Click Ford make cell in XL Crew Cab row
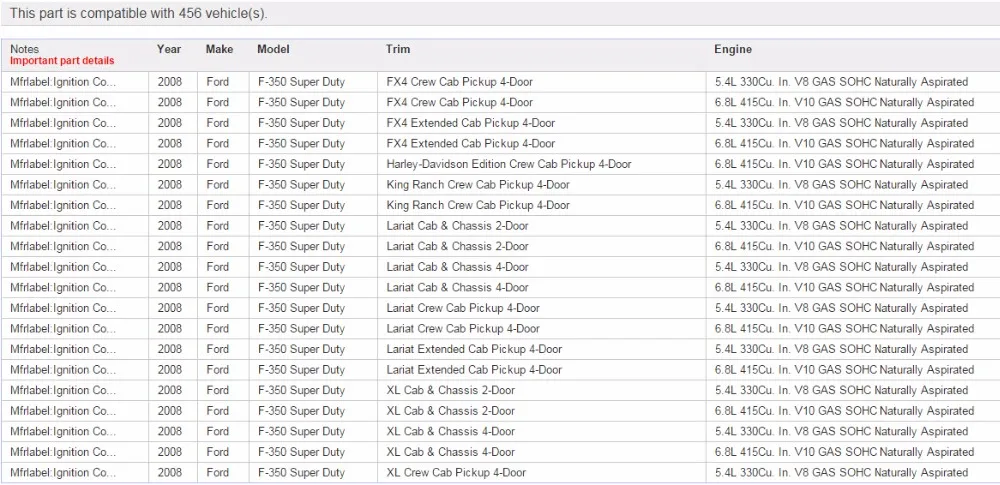1000x485 pixels. [x=223, y=472]
